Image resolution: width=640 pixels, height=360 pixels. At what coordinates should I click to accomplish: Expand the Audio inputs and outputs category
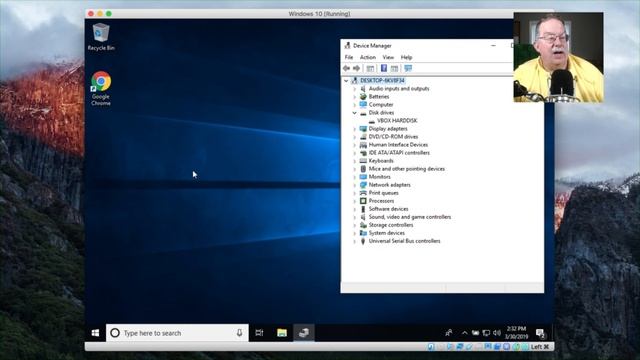point(354,89)
